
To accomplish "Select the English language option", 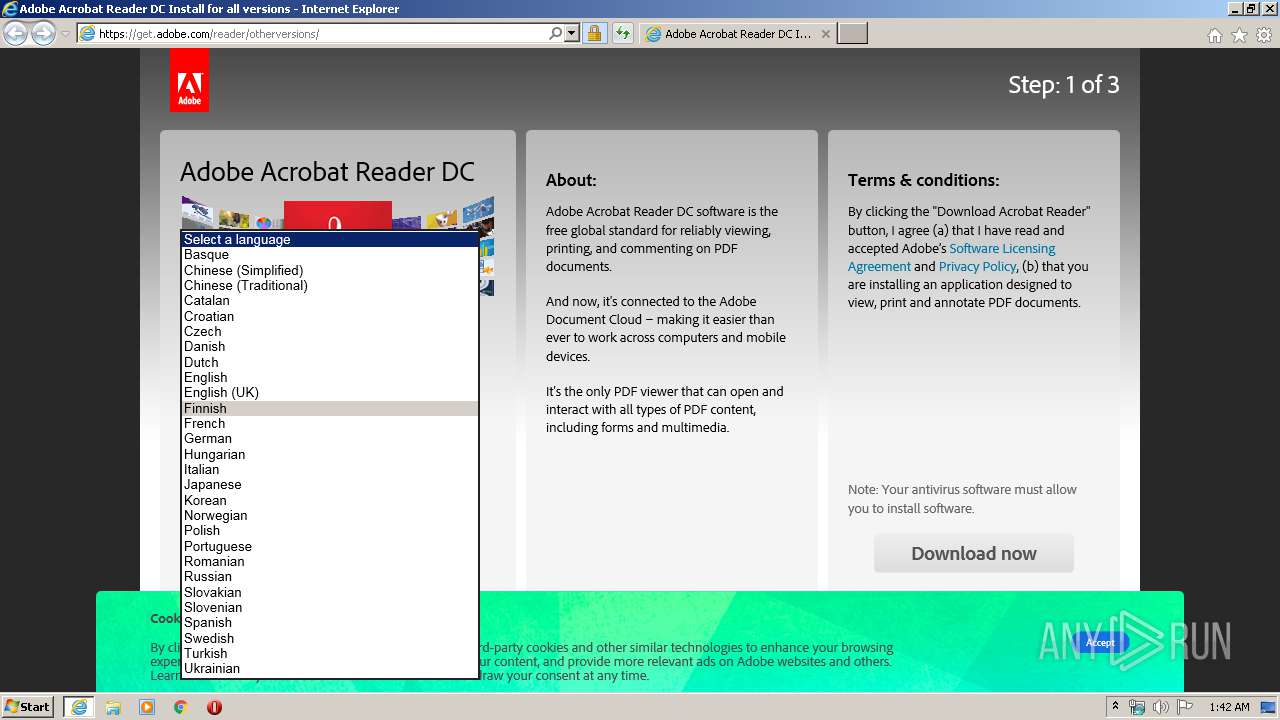I will 330,377.
